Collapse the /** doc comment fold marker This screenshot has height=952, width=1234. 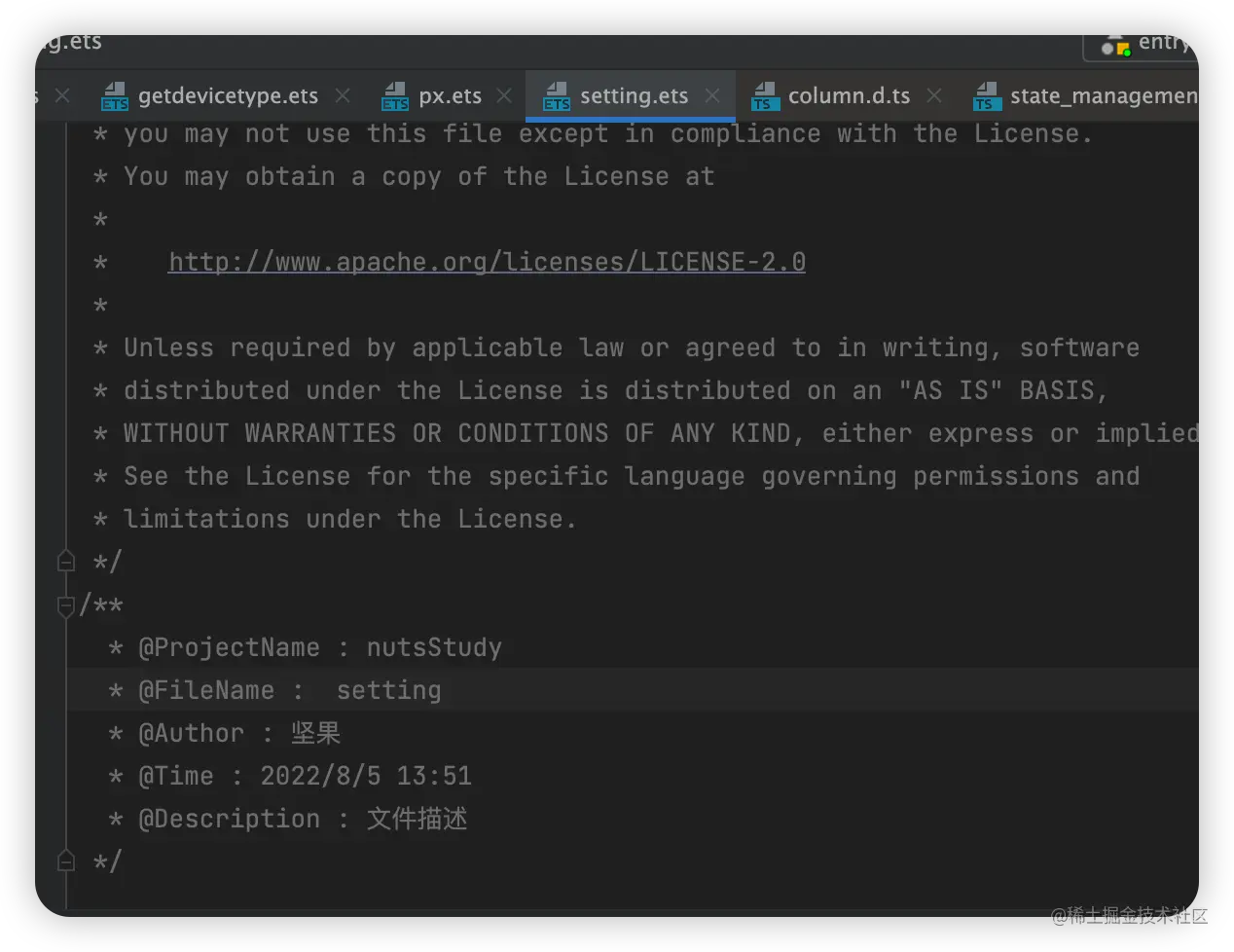(66, 605)
